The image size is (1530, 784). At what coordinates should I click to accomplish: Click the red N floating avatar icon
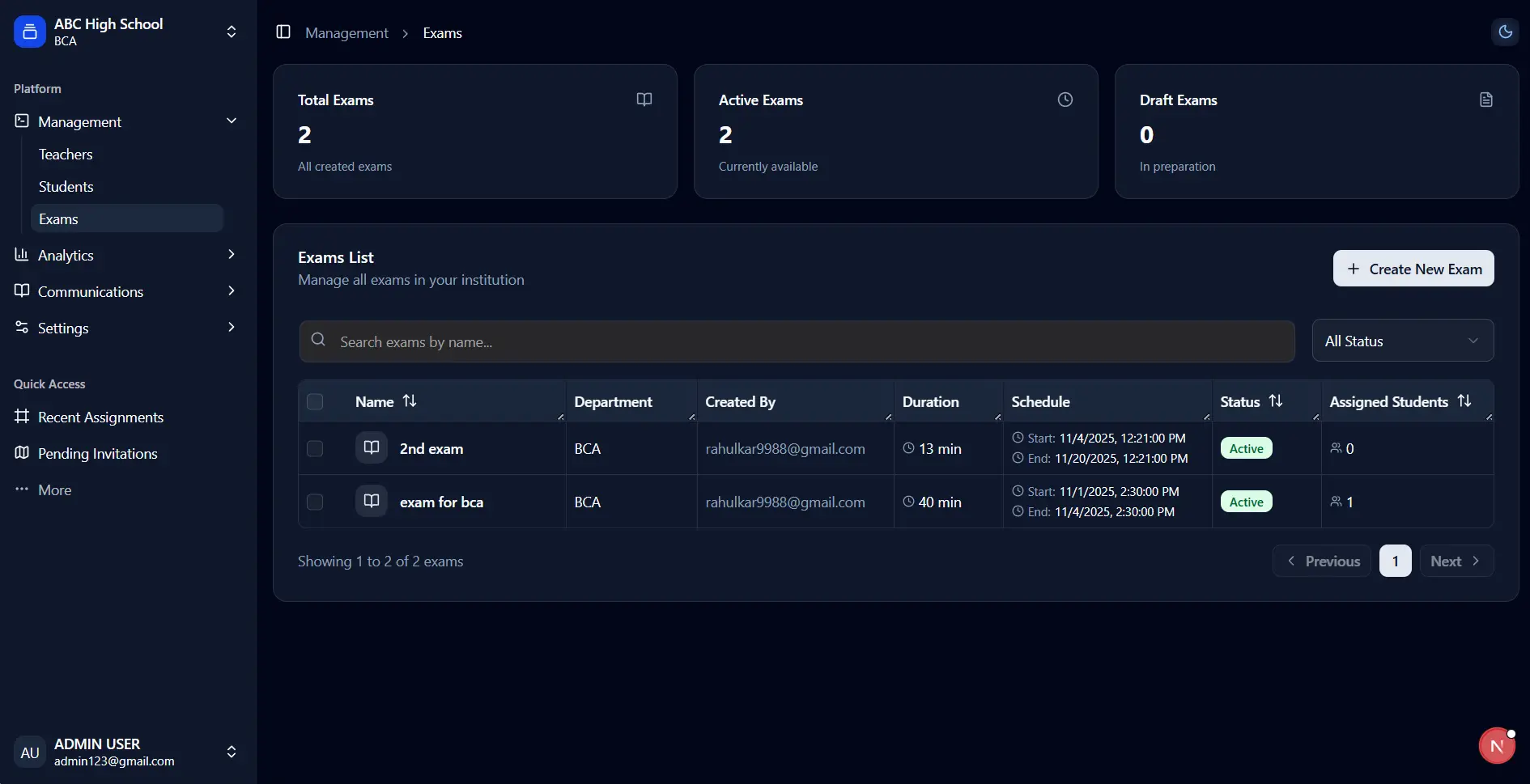pyautogui.click(x=1496, y=746)
